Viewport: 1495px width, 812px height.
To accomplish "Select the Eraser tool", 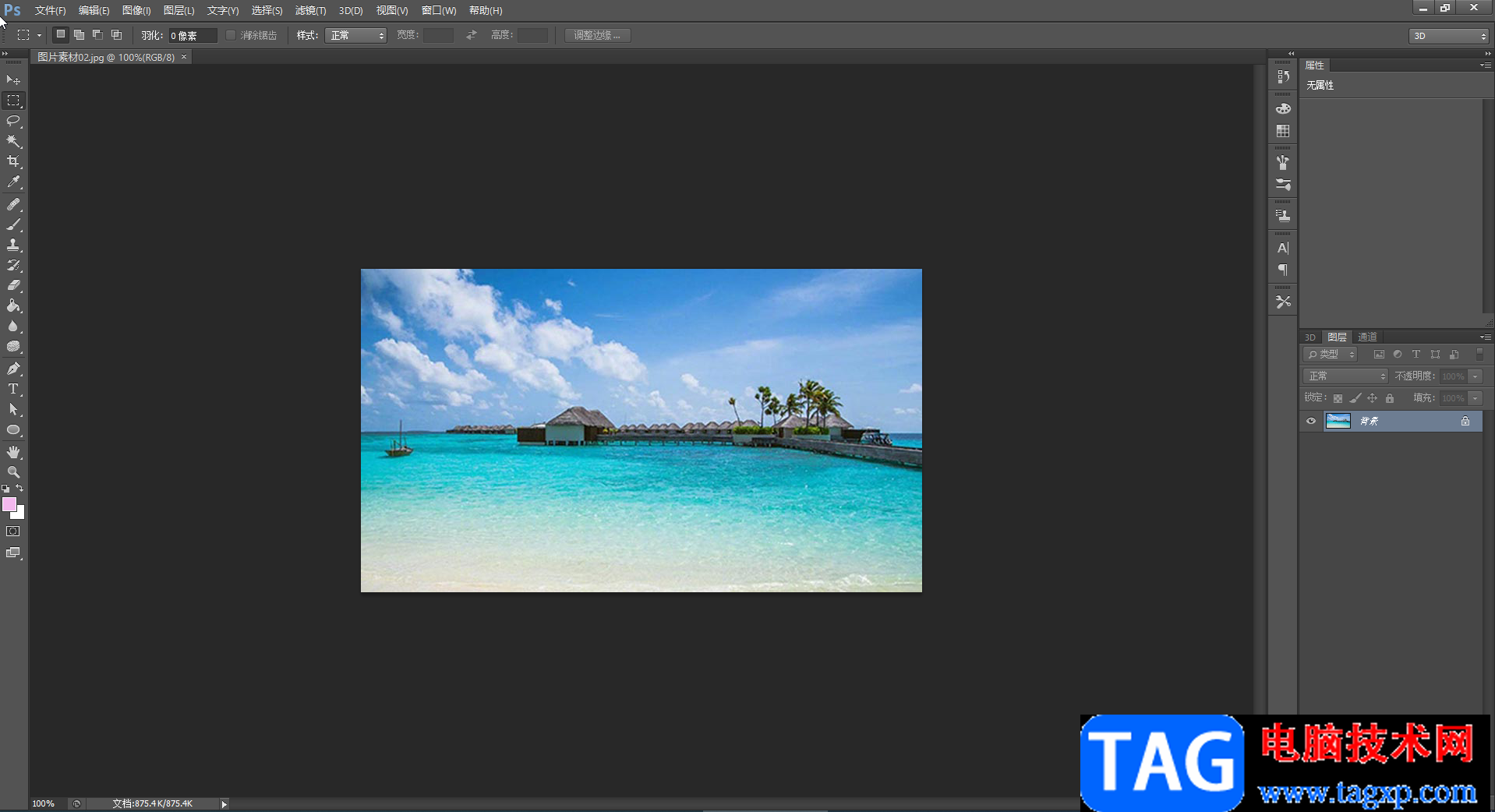I will pos(13,285).
